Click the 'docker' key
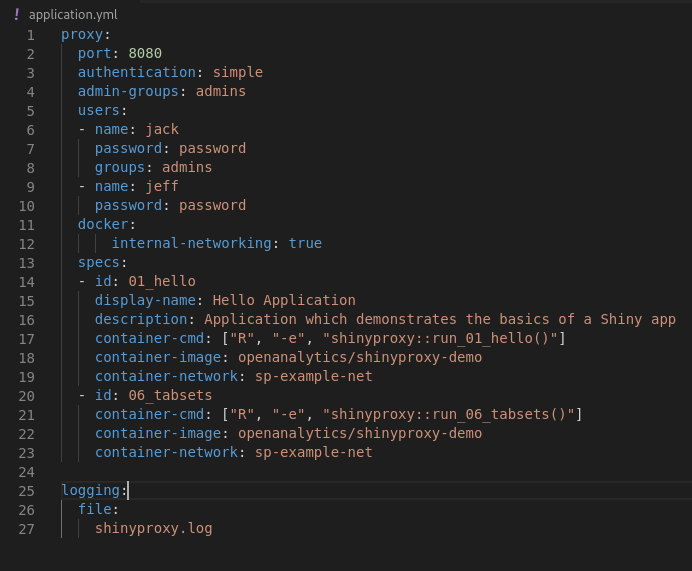Screen dimensions: 692x571 coord(103,224)
